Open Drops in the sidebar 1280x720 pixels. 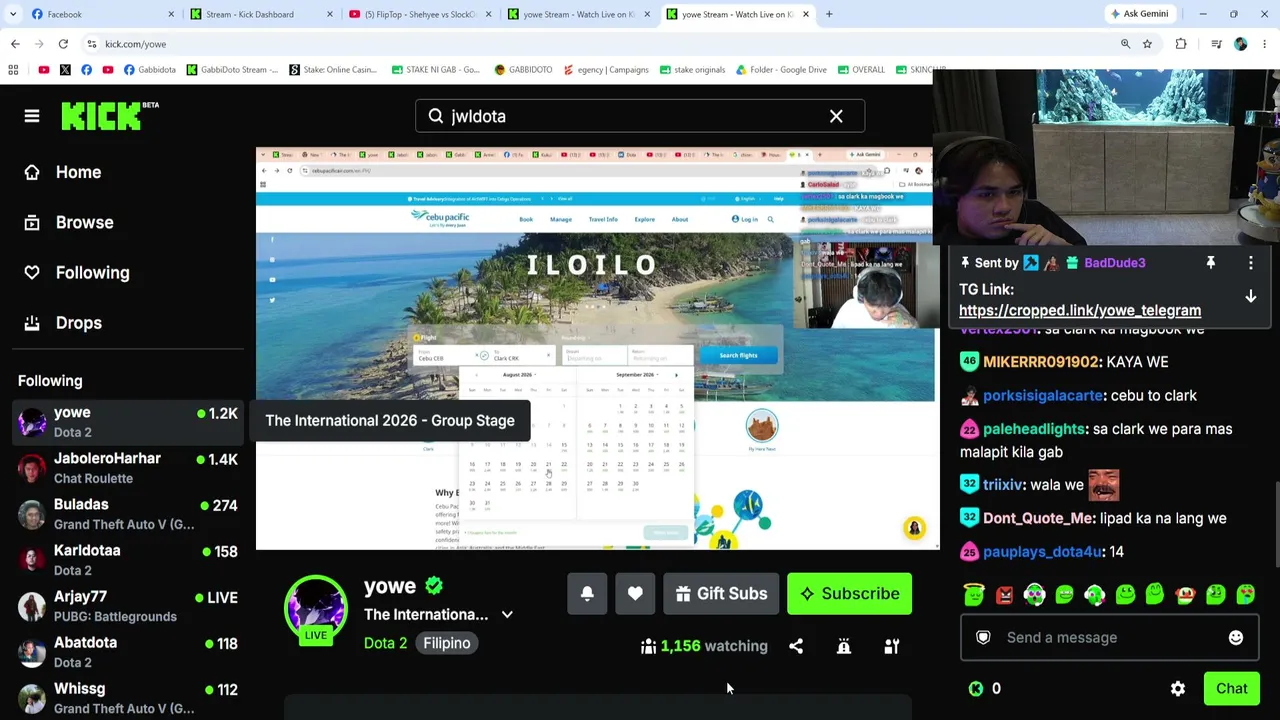coord(63,322)
